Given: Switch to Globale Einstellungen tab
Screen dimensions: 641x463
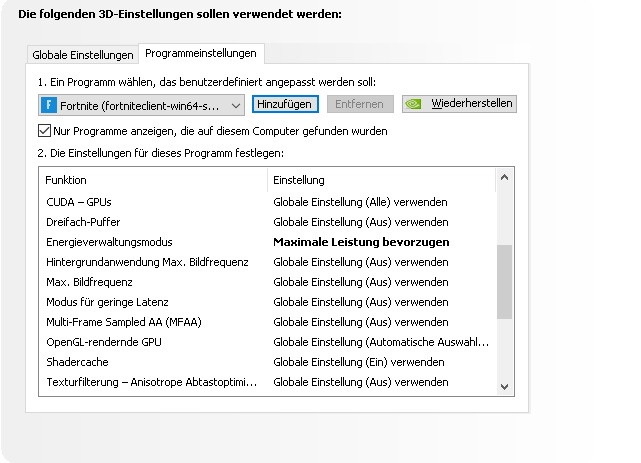Looking at the screenshot, I should pos(83,55).
